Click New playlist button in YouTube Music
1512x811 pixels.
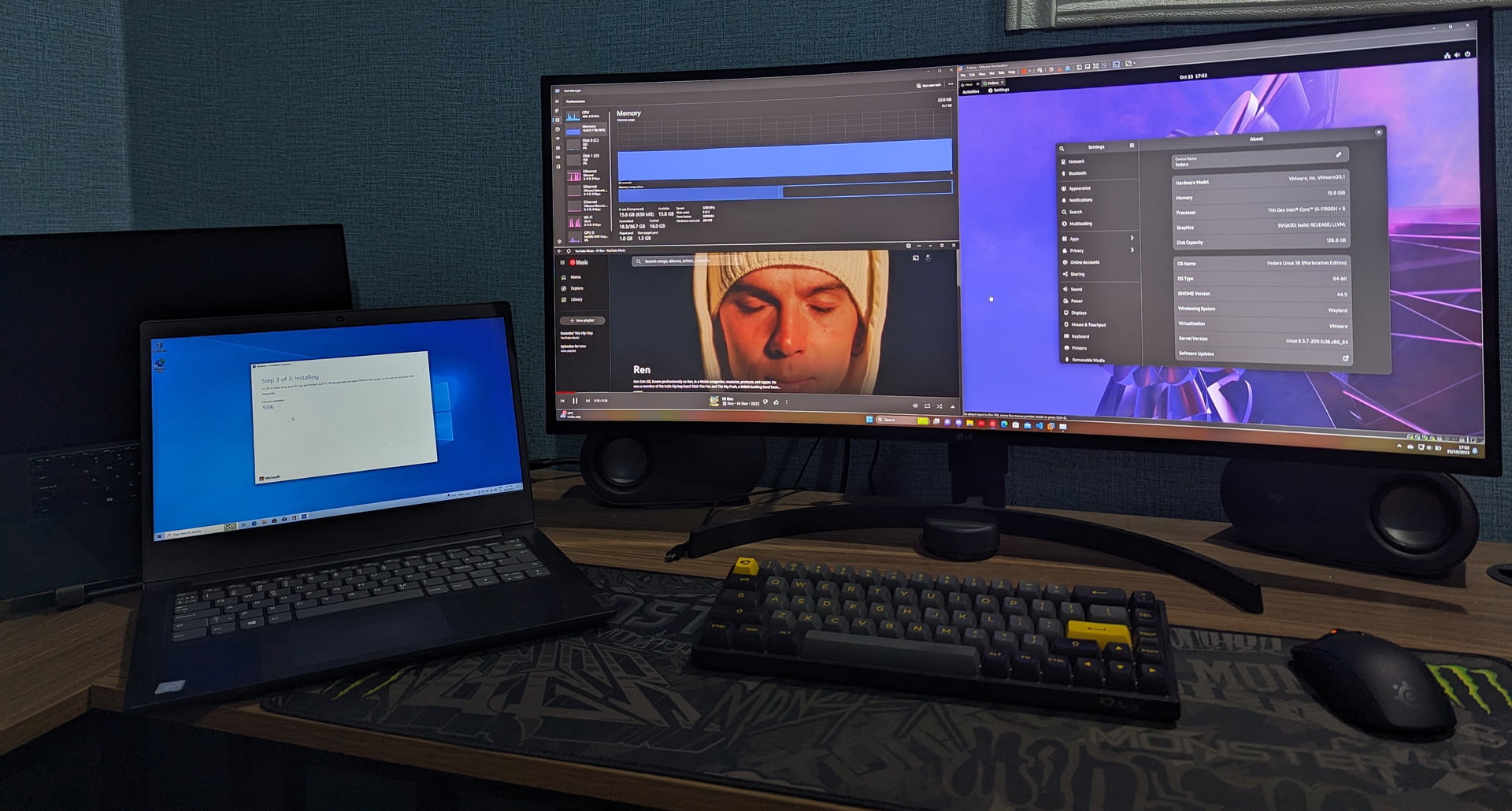coord(583,320)
